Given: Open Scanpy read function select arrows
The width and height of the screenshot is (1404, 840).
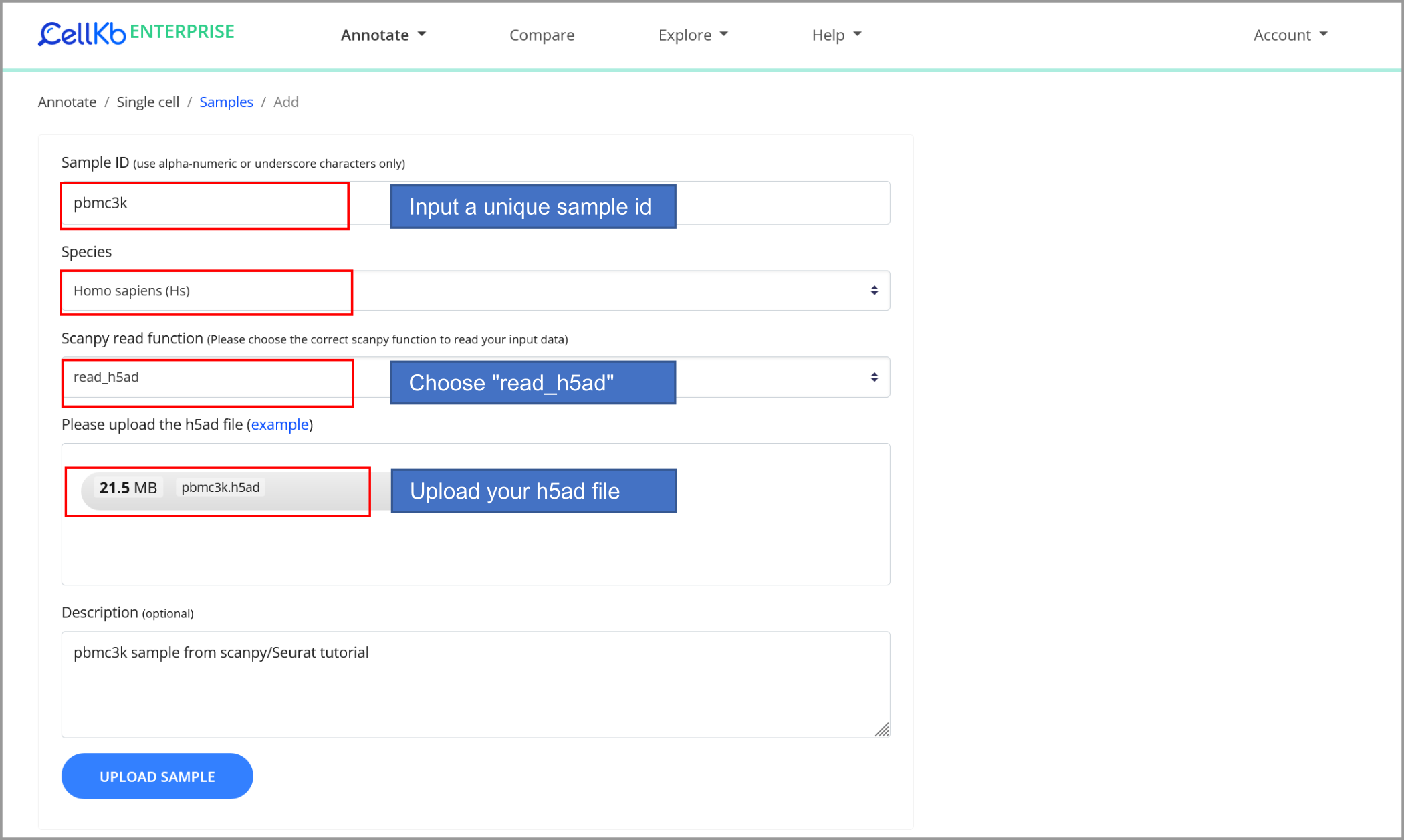Looking at the screenshot, I should point(874,378).
